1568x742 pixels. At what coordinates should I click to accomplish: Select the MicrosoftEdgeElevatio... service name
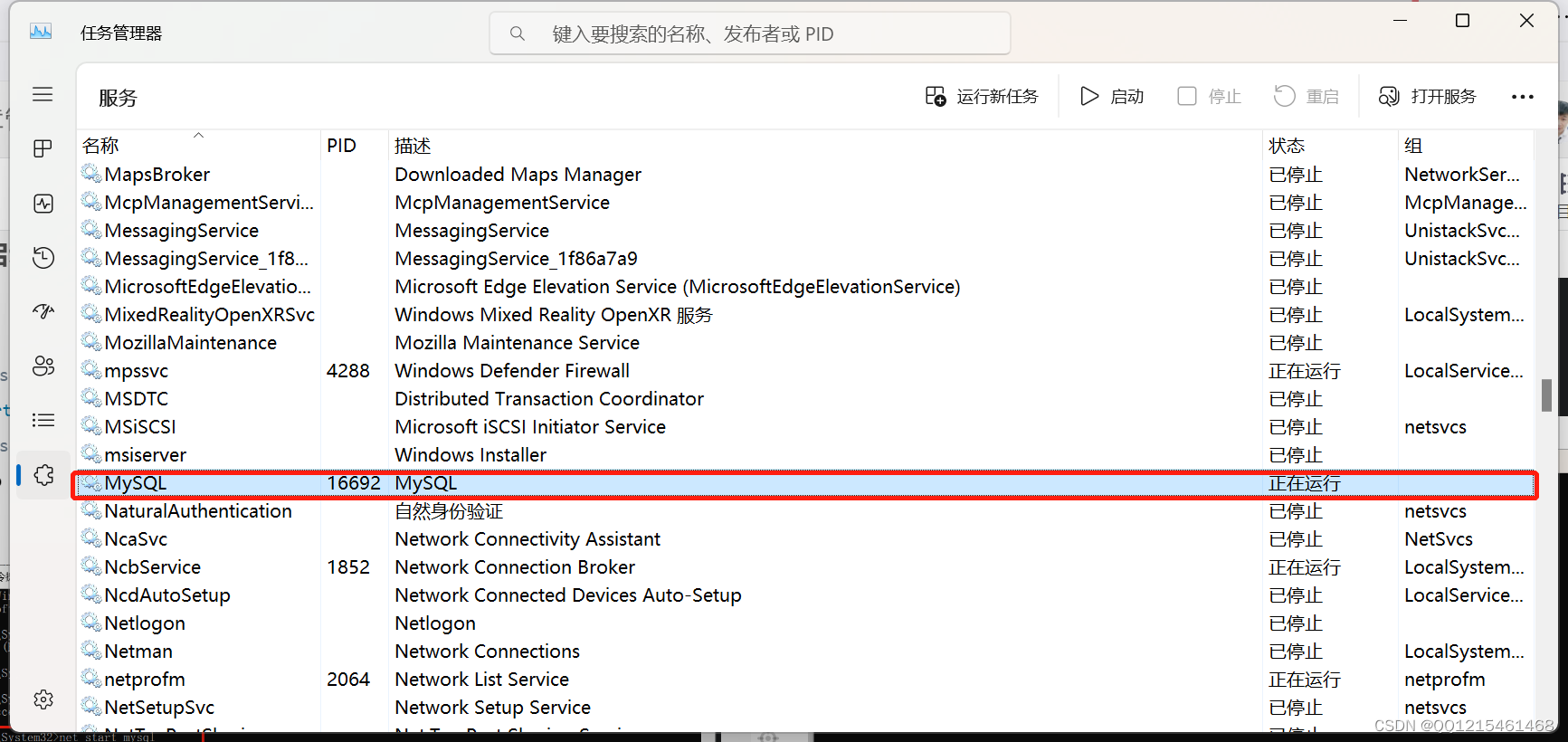207,287
